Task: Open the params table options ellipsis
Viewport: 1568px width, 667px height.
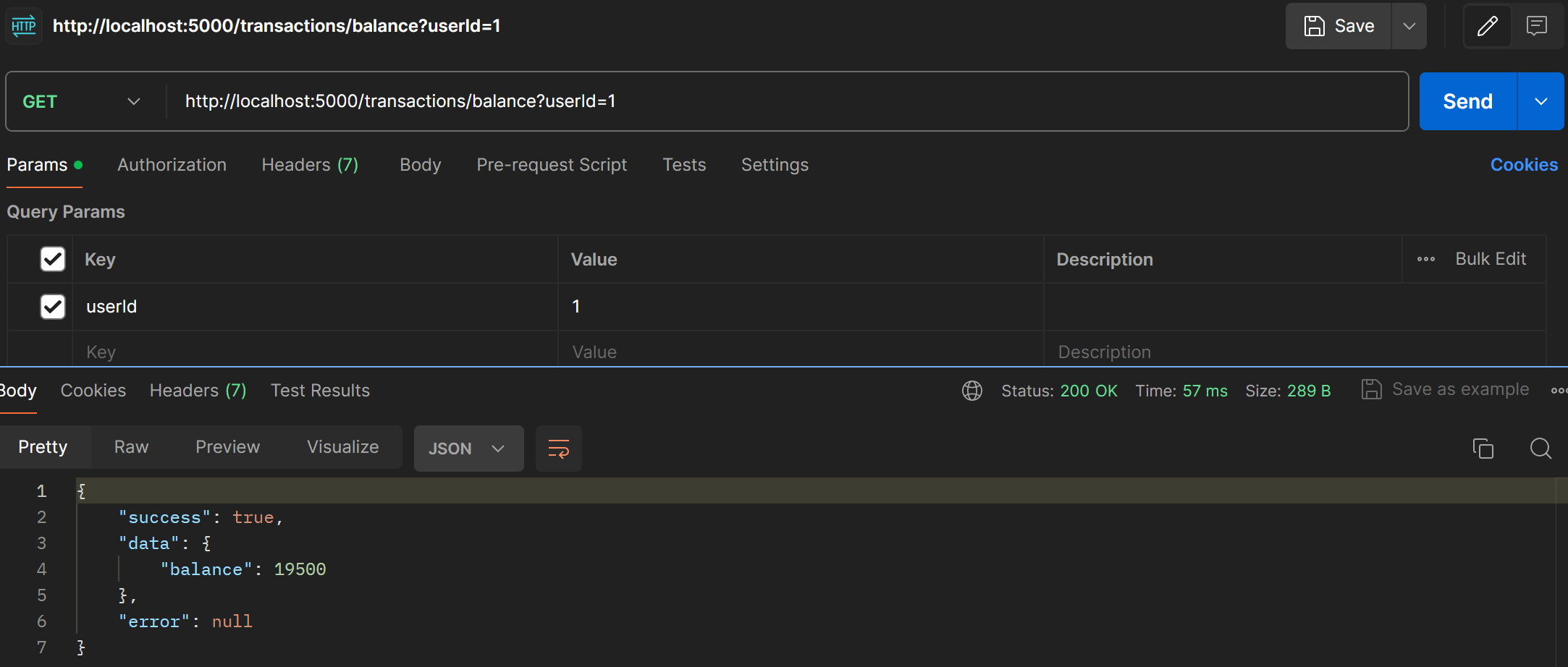Action: click(x=1426, y=259)
